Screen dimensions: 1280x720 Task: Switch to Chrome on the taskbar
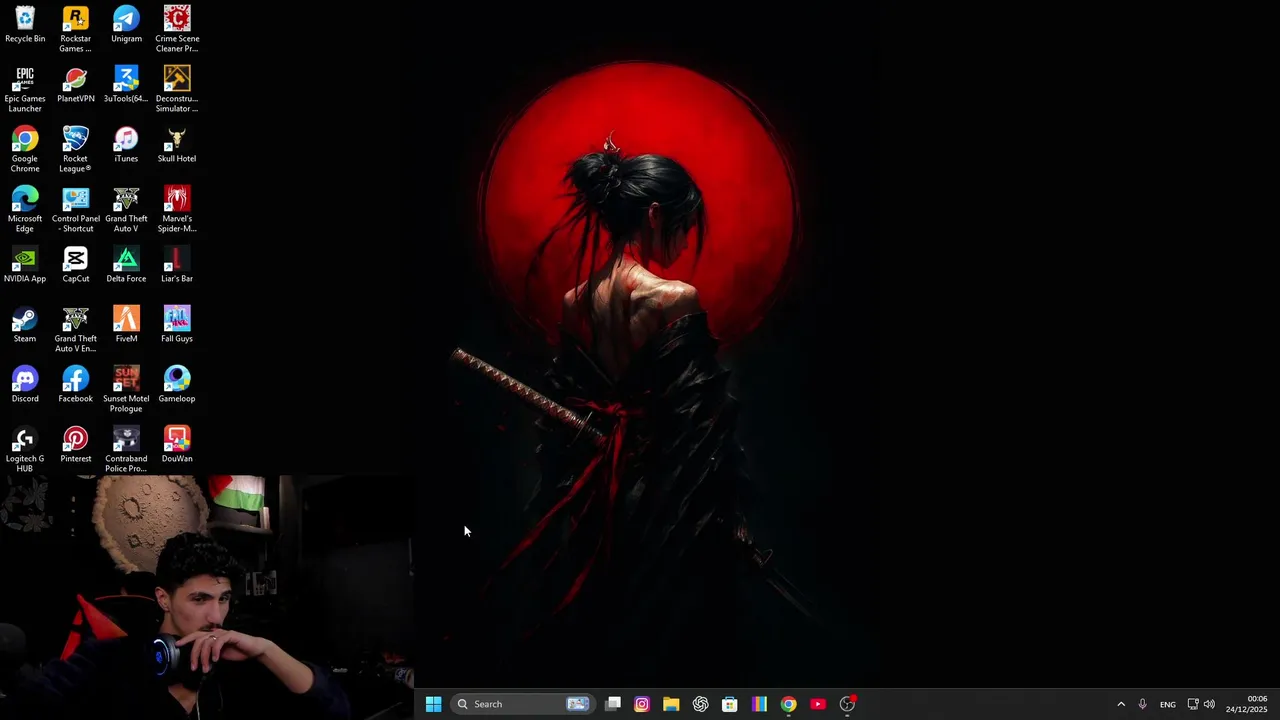pos(788,704)
